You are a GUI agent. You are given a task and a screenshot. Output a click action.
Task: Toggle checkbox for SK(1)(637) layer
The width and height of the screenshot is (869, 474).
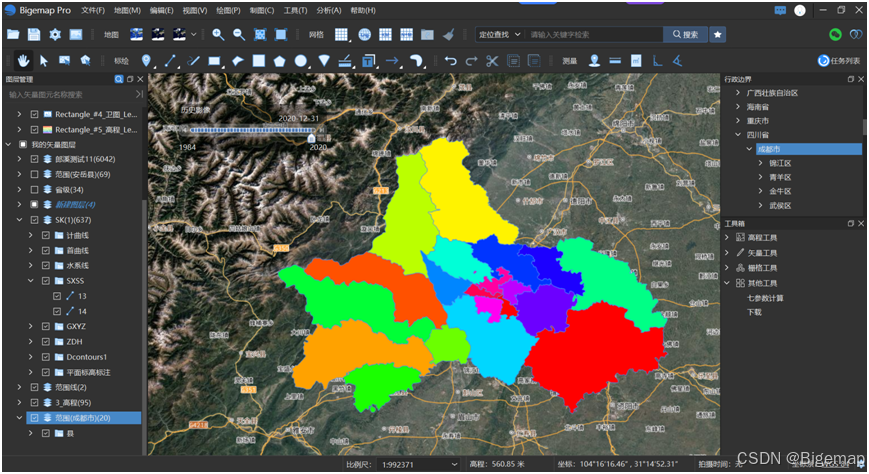pos(34,220)
